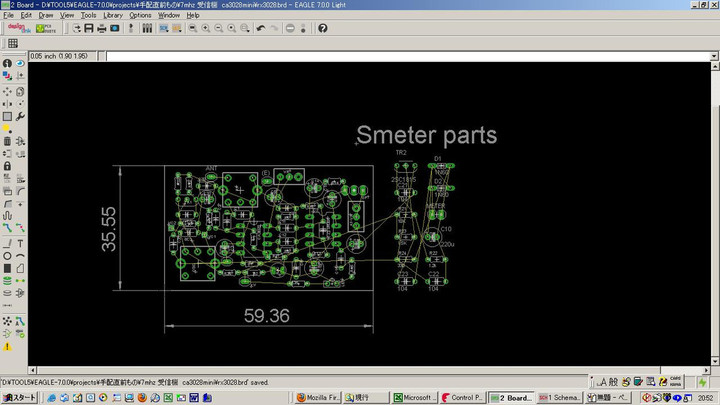Click the Zoom to fit icon
The image size is (720, 405).
[x=191, y=28]
